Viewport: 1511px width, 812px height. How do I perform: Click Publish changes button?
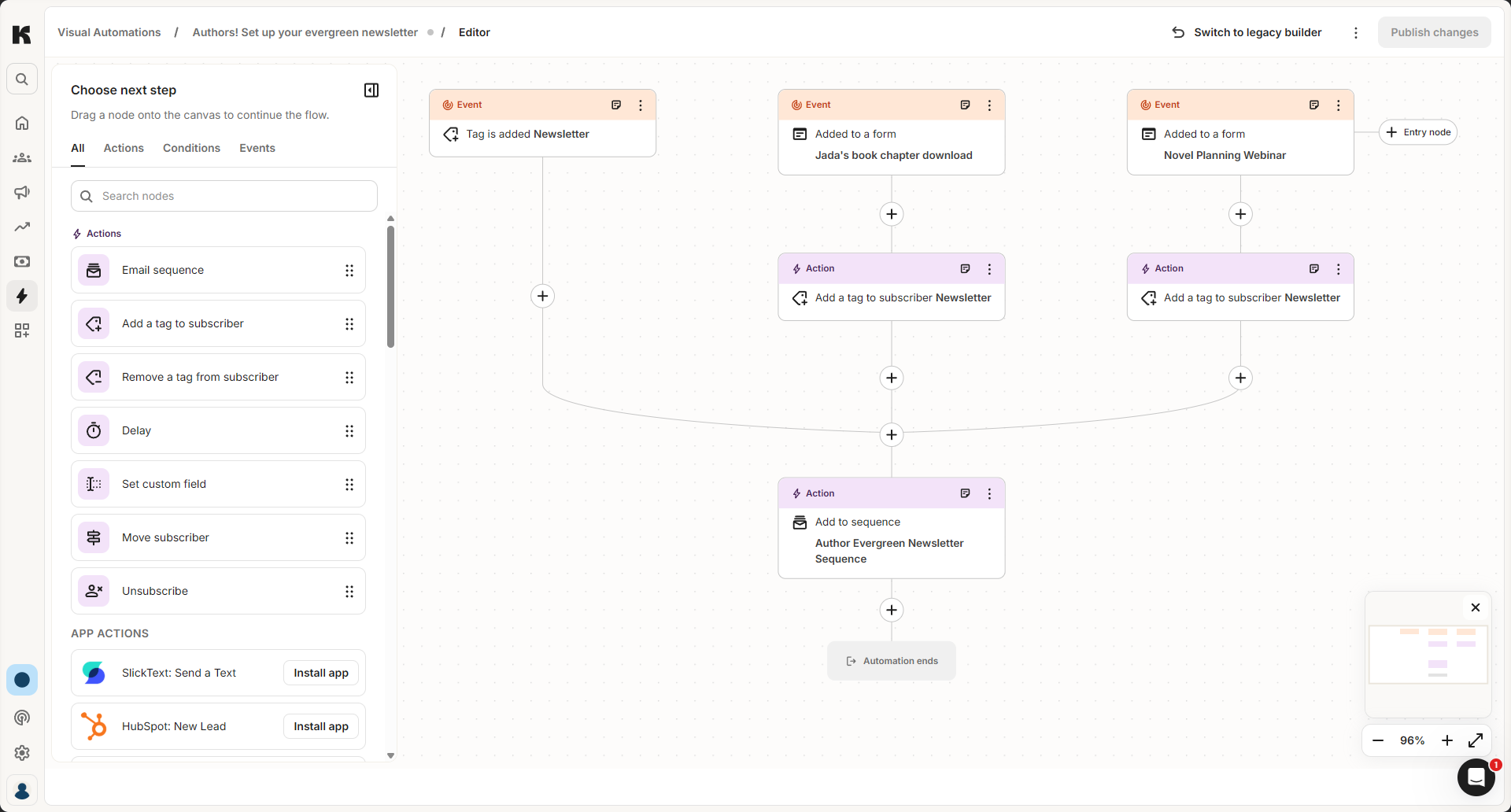[1434, 33]
